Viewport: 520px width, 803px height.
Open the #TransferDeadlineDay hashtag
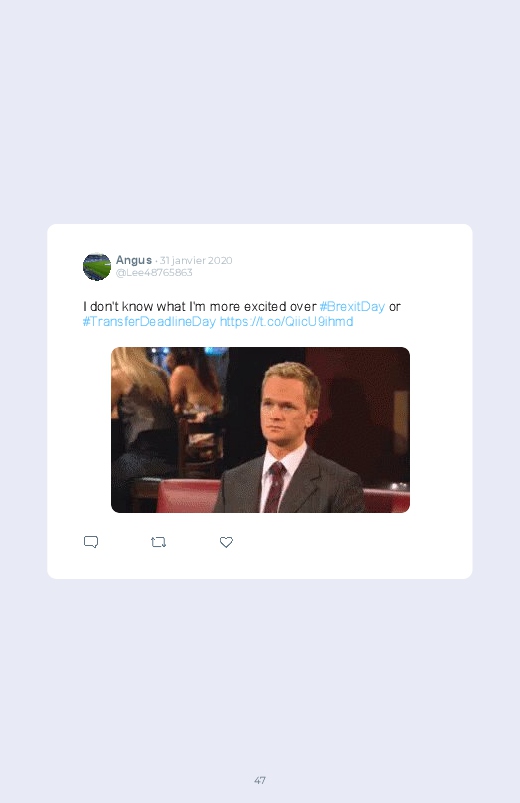[149, 322]
